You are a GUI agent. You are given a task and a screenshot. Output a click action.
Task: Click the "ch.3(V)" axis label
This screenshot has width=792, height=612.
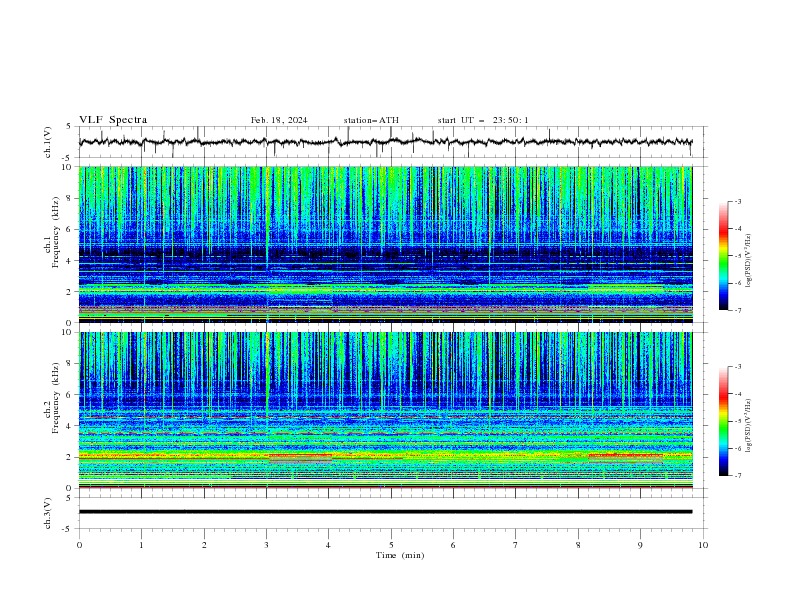(48, 513)
